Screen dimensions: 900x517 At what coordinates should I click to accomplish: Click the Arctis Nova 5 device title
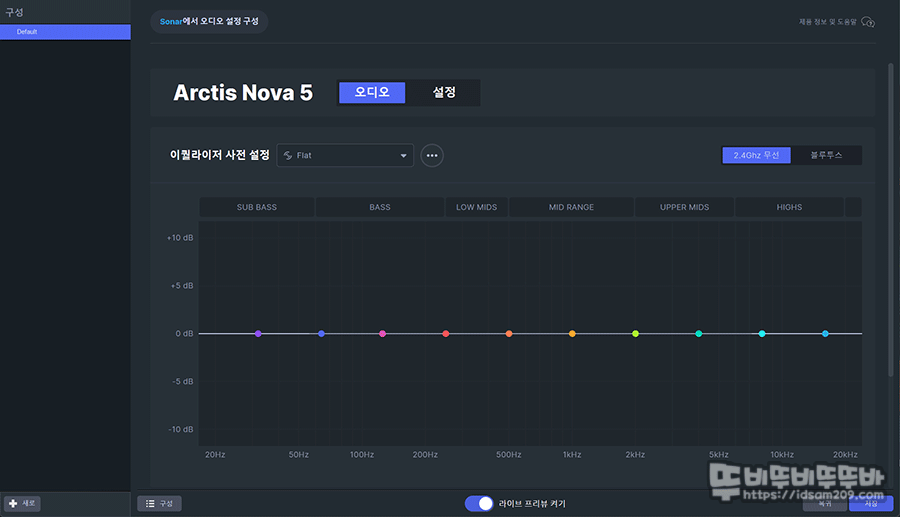(243, 92)
